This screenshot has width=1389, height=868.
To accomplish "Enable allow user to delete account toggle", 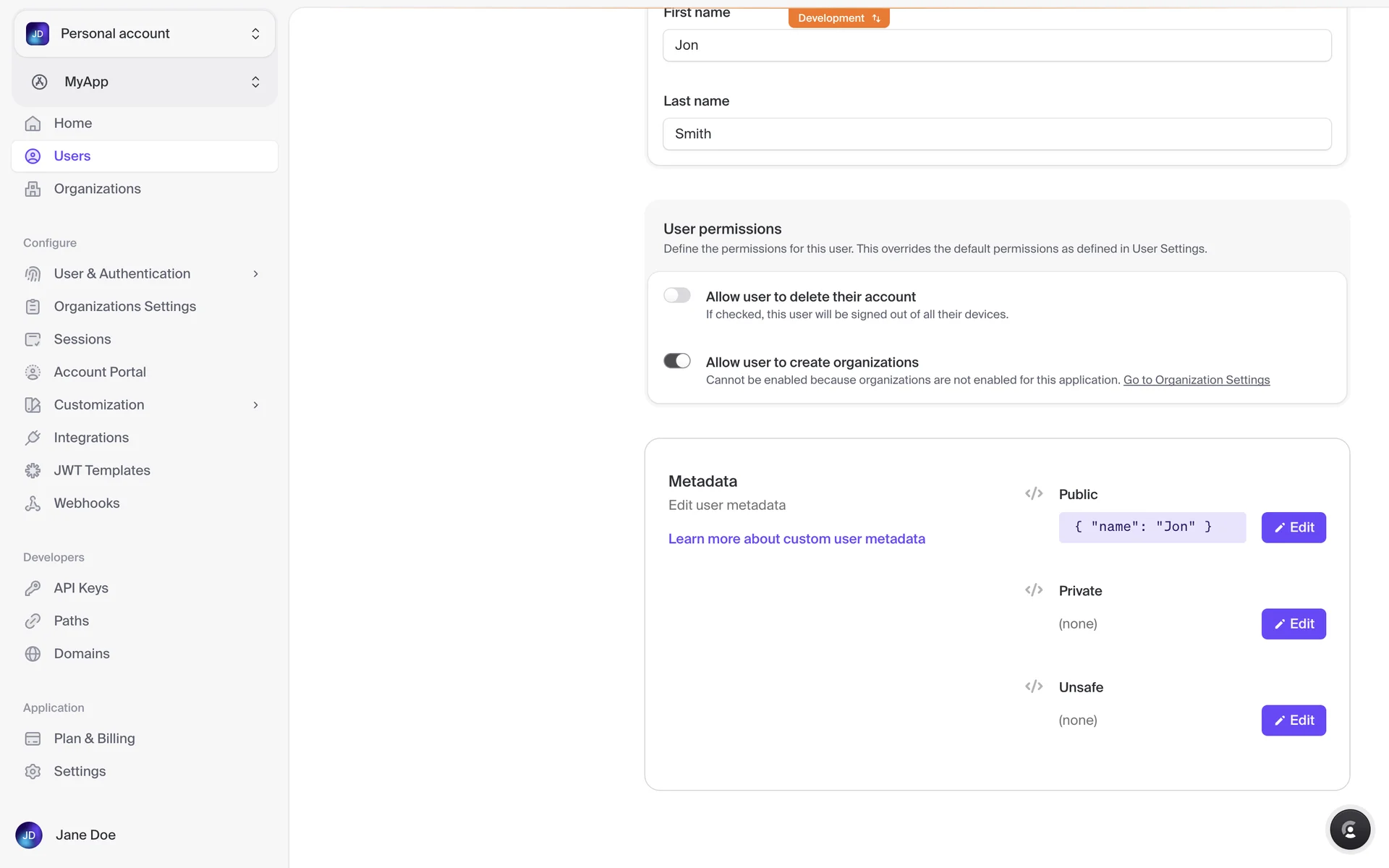I will 677,295.
